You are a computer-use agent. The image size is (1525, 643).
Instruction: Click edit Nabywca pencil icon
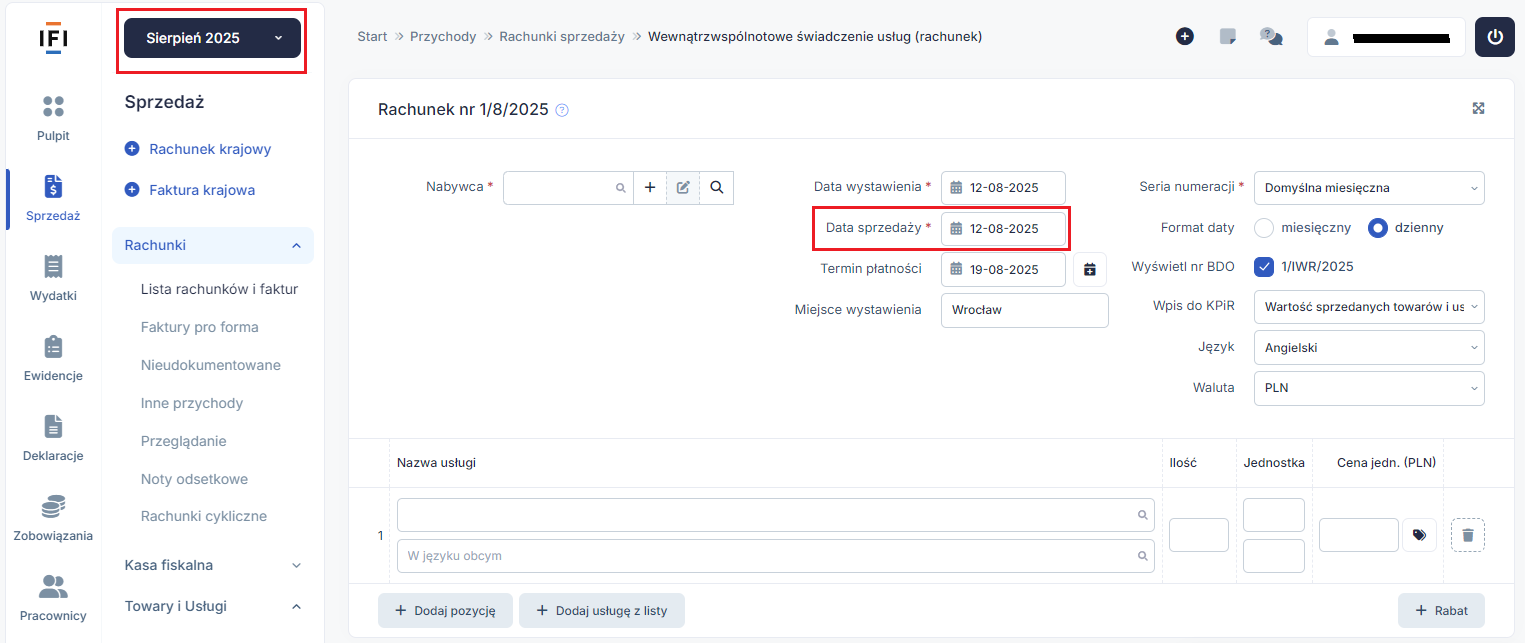coord(683,187)
